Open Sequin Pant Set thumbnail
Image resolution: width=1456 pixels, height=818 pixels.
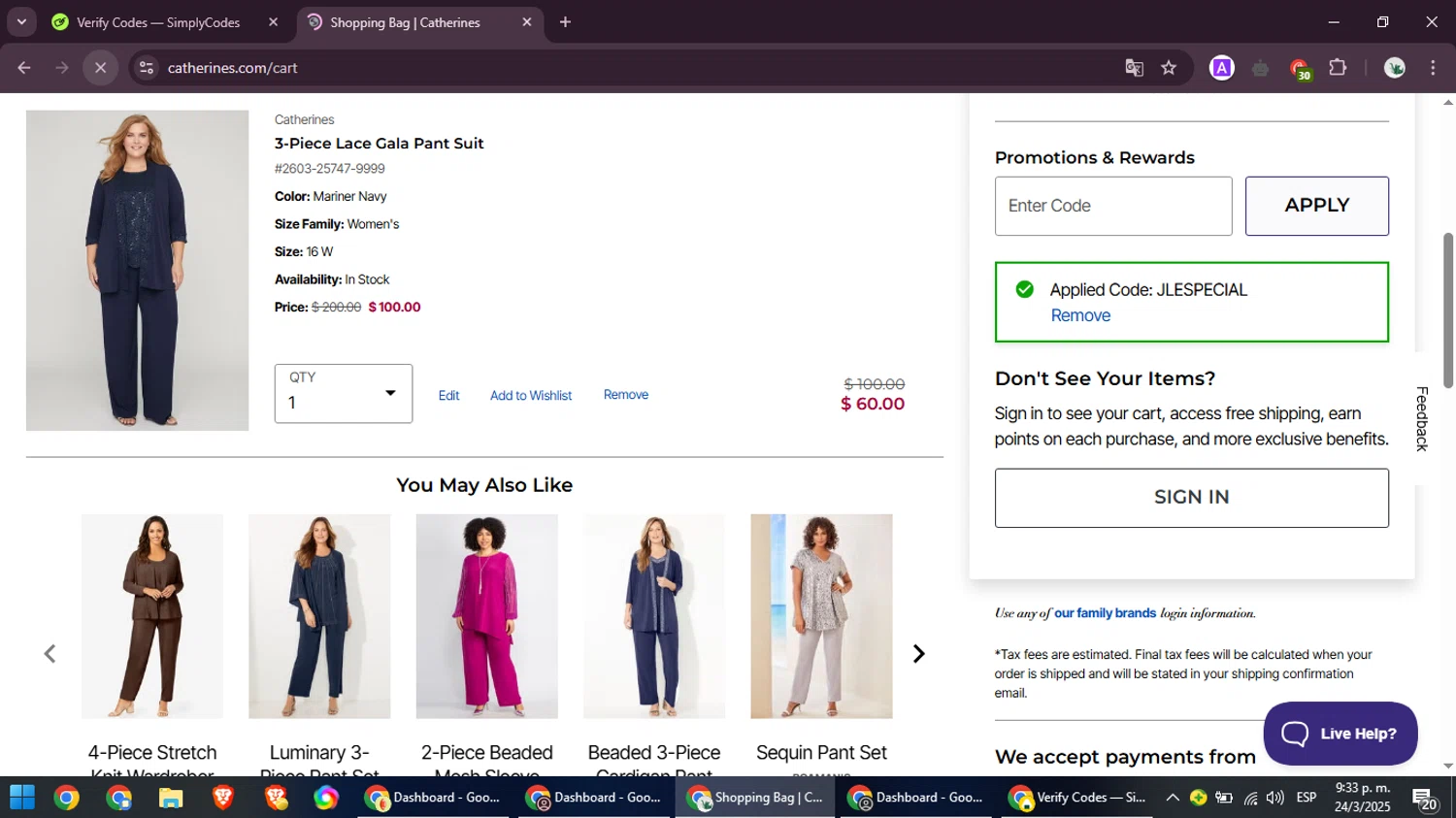point(821,616)
